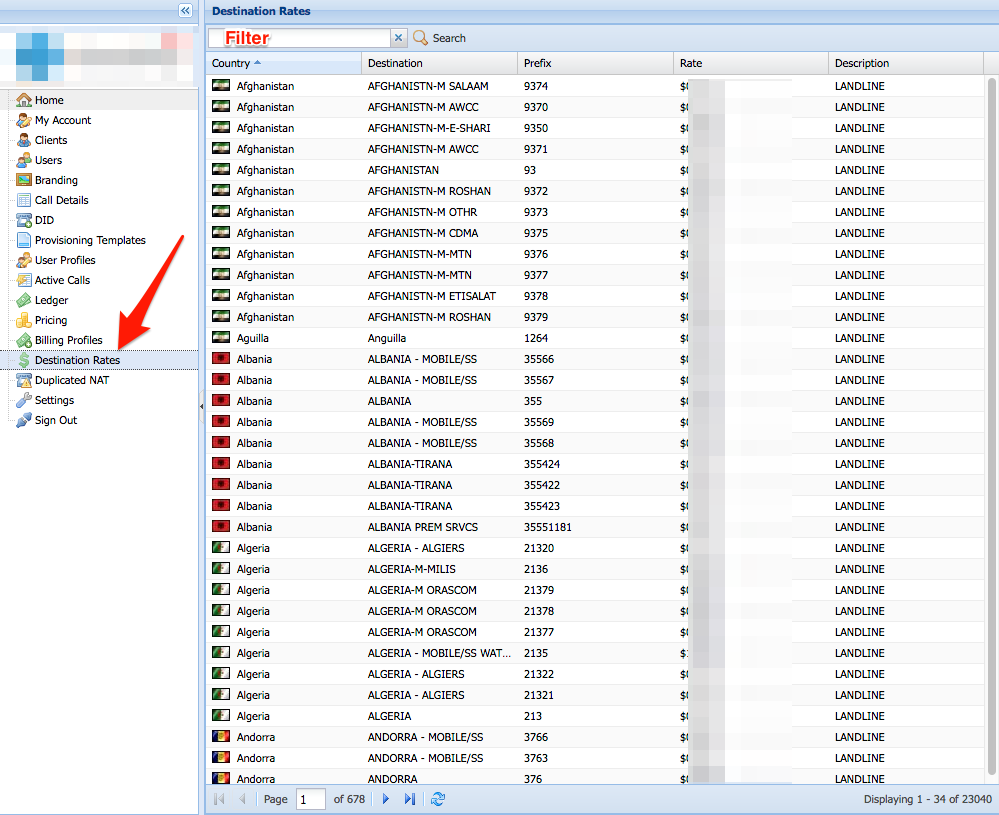Viewport: 999px width, 815px height.
Task: Click the sidebar splitter collapse arrow
Action: pos(201,406)
